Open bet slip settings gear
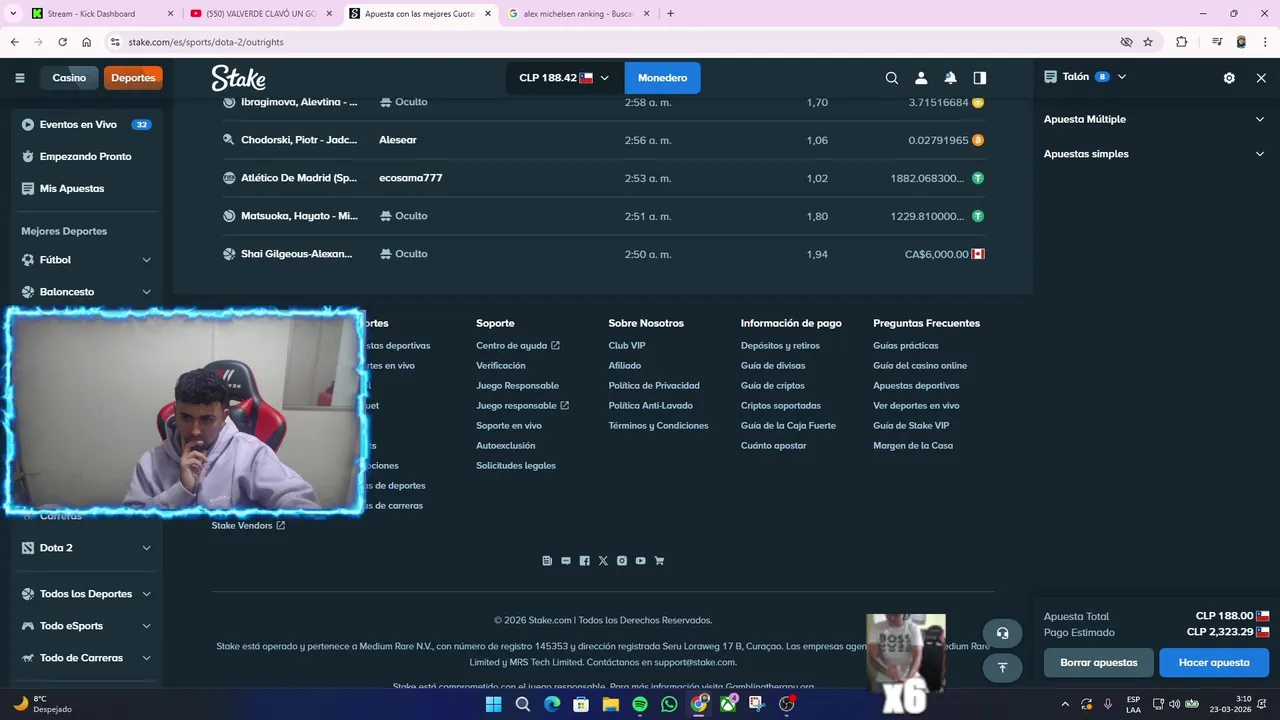The width and height of the screenshot is (1280, 720). (x=1229, y=78)
